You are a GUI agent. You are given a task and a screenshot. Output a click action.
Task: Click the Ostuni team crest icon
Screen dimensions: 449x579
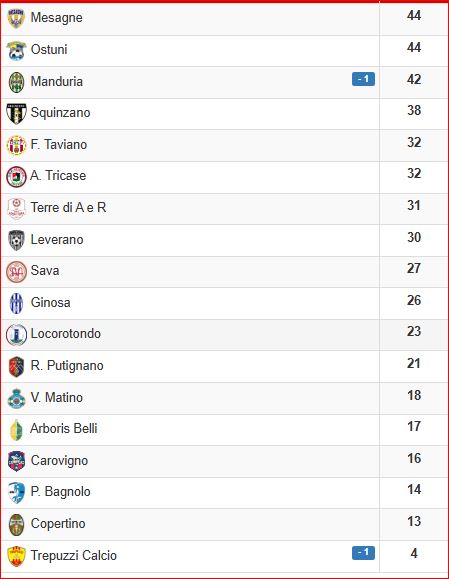(16, 50)
